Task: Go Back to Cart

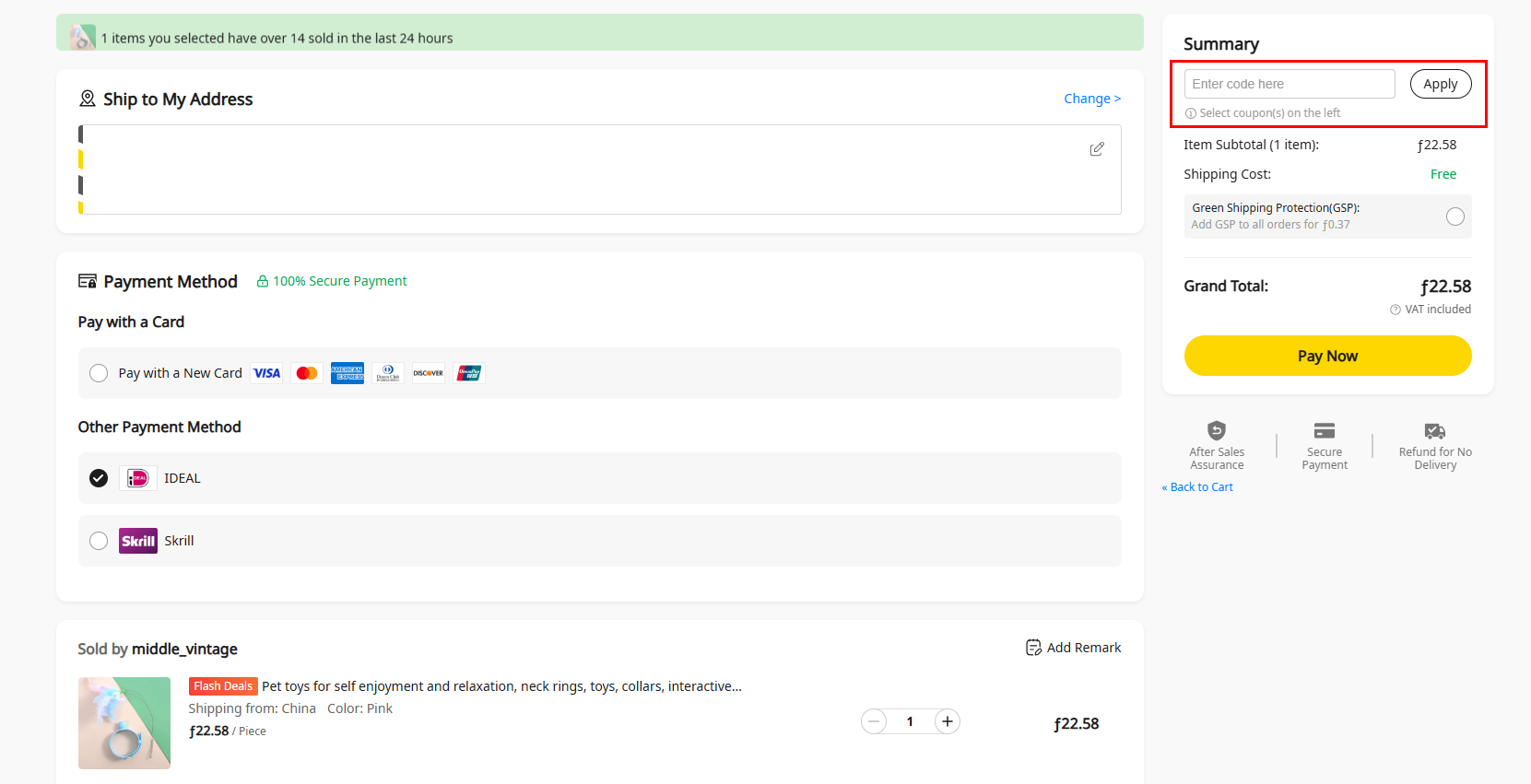Action: click(1198, 487)
